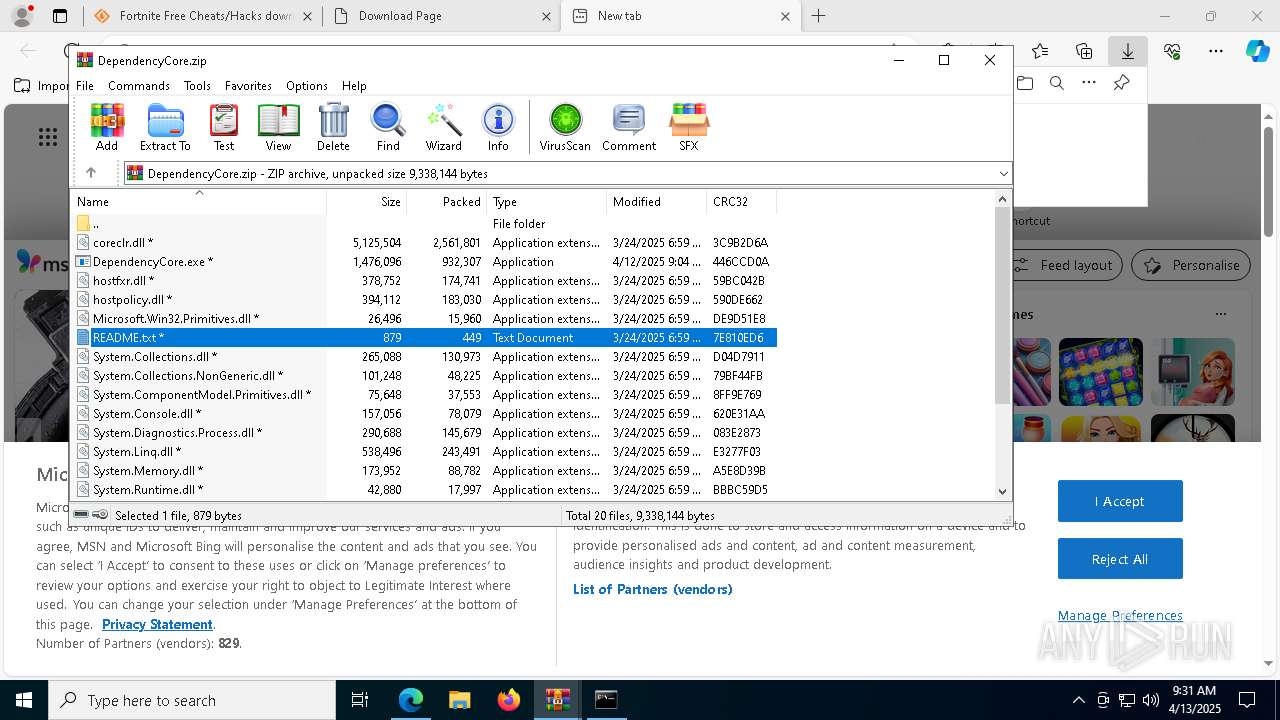1280x720 pixels.
Task: Click the terminal icon in taskbar
Action: (x=606, y=700)
